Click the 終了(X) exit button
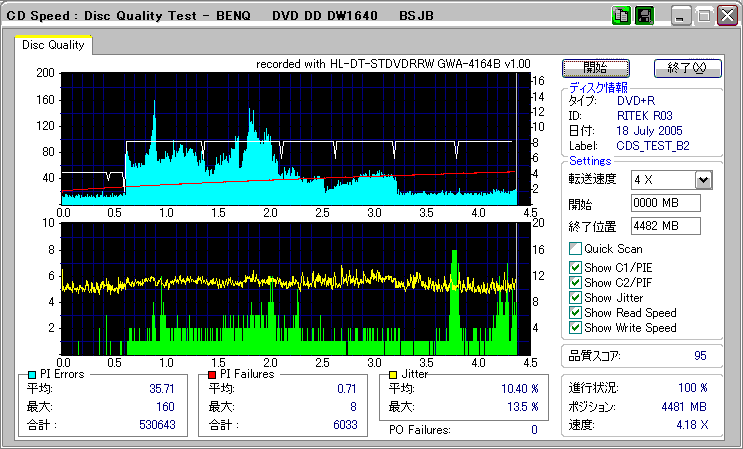This screenshot has height=449, width=743. pyautogui.click(x=687, y=68)
